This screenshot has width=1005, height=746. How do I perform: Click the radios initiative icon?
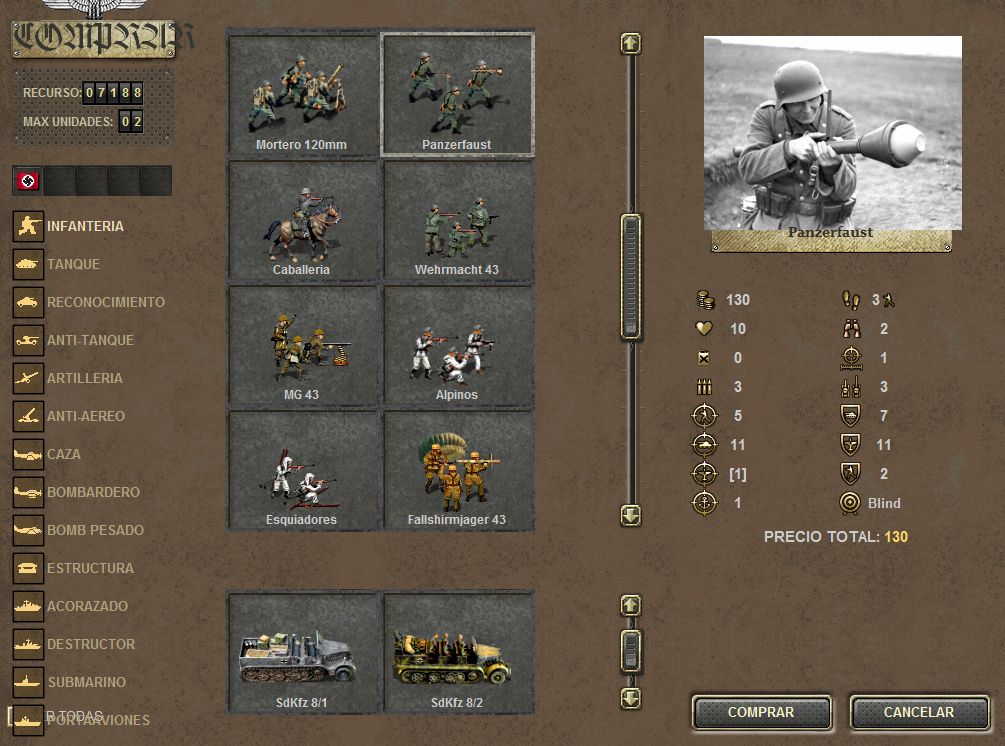851,386
